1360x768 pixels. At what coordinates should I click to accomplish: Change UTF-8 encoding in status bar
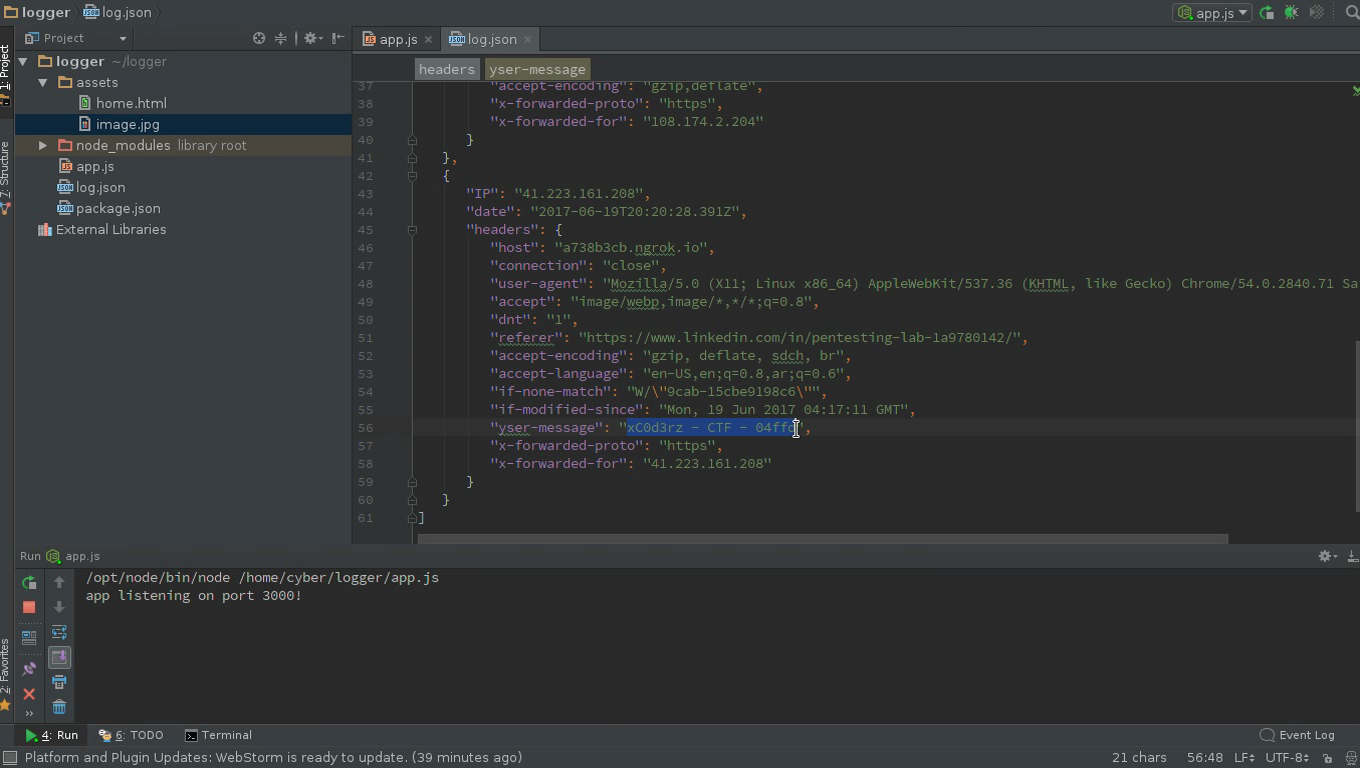[1287, 758]
